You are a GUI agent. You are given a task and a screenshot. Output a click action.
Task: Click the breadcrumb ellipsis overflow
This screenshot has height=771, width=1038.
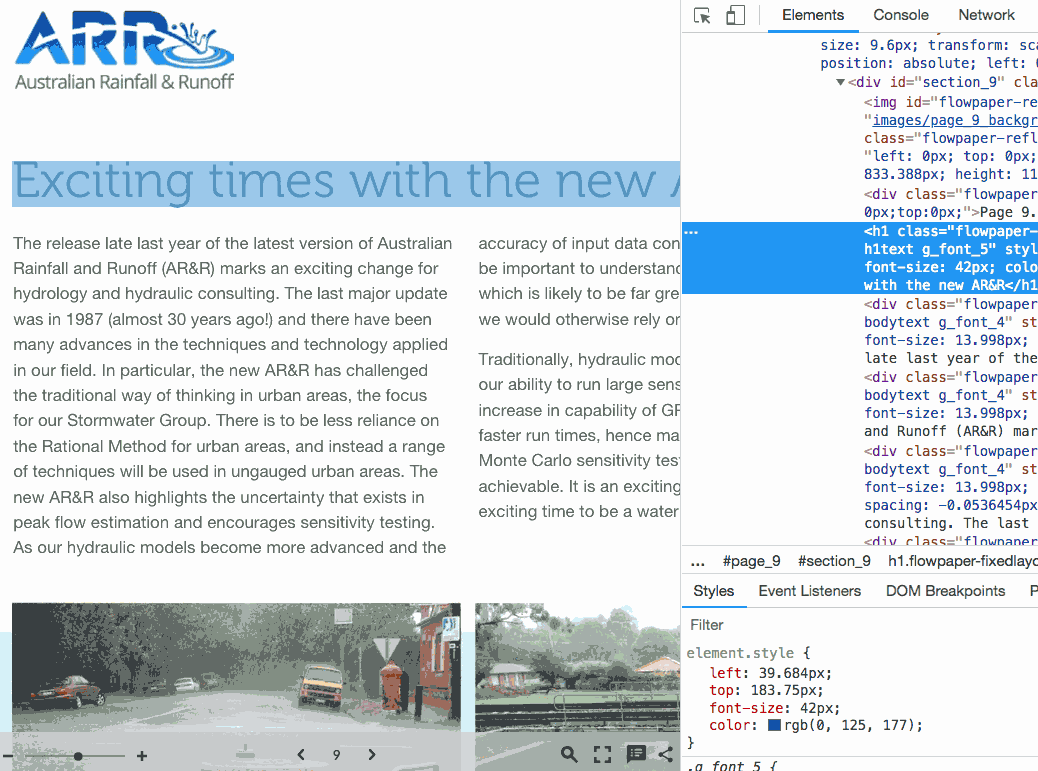click(x=697, y=563)
